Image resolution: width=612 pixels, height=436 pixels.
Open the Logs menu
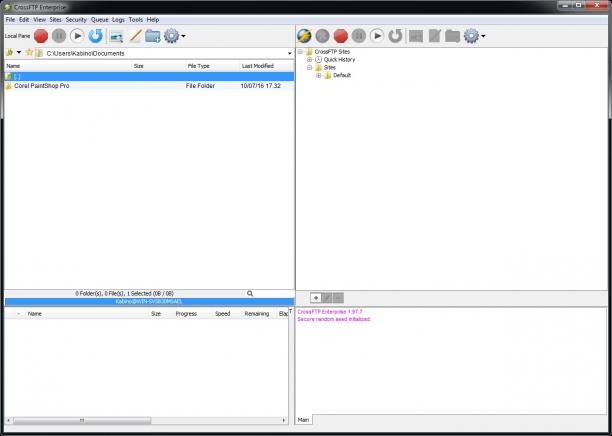pos(118,20)
